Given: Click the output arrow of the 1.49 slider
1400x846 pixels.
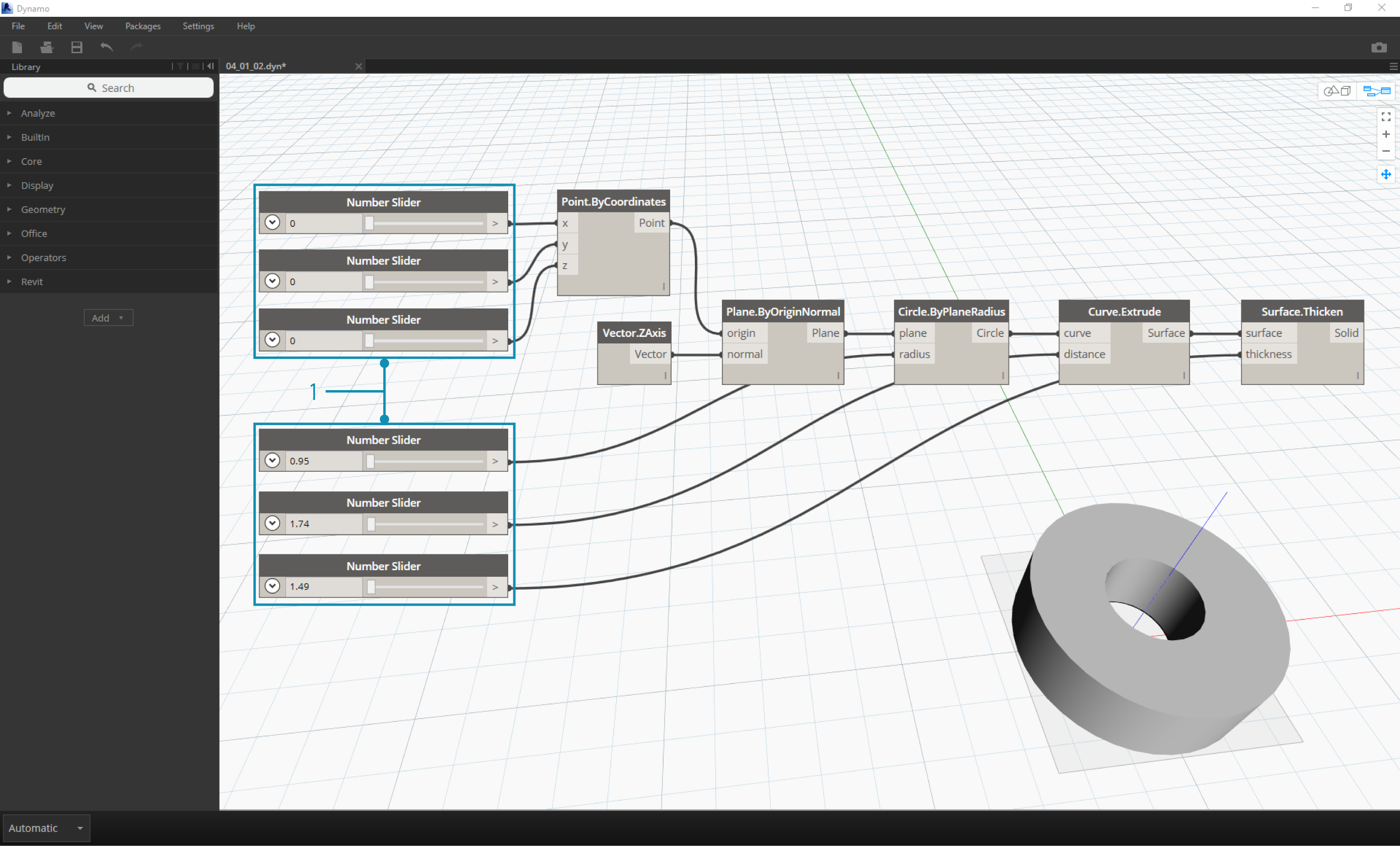Looking at the screenshot, I should [496, 587].
